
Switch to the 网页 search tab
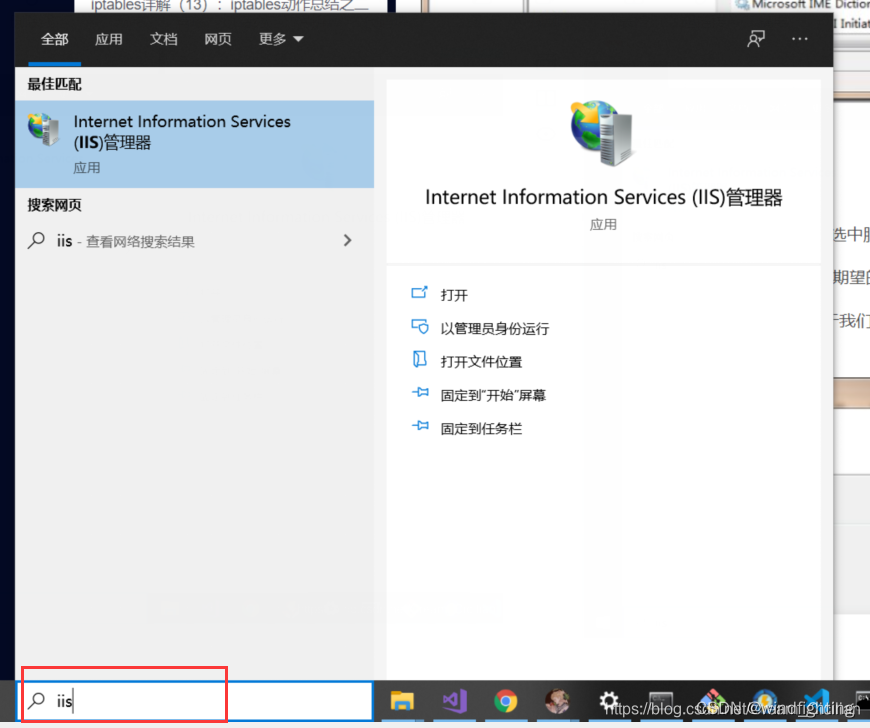[218, 39]
